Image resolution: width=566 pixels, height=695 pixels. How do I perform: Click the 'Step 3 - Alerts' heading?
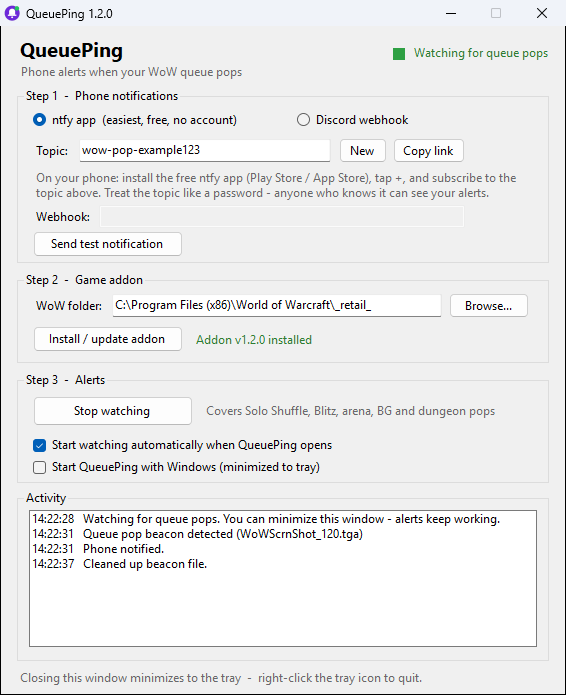click(x=66, y=380)
